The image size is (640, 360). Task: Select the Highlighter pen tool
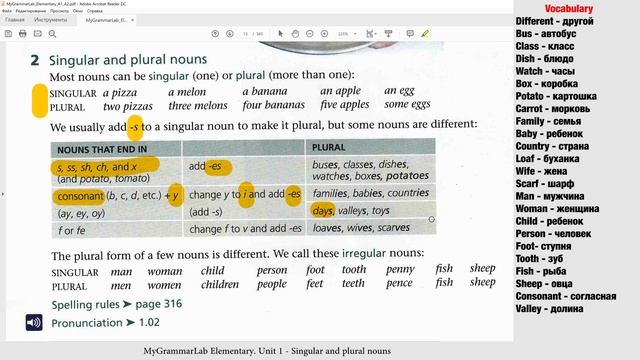point(425,34)
